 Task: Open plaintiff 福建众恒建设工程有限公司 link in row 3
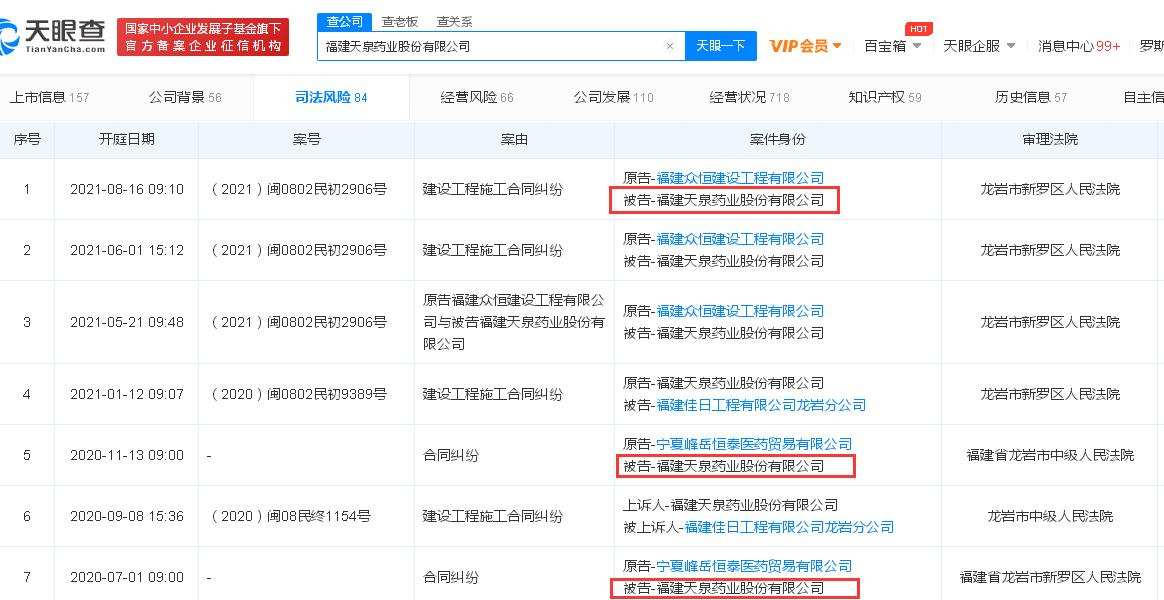740,311
